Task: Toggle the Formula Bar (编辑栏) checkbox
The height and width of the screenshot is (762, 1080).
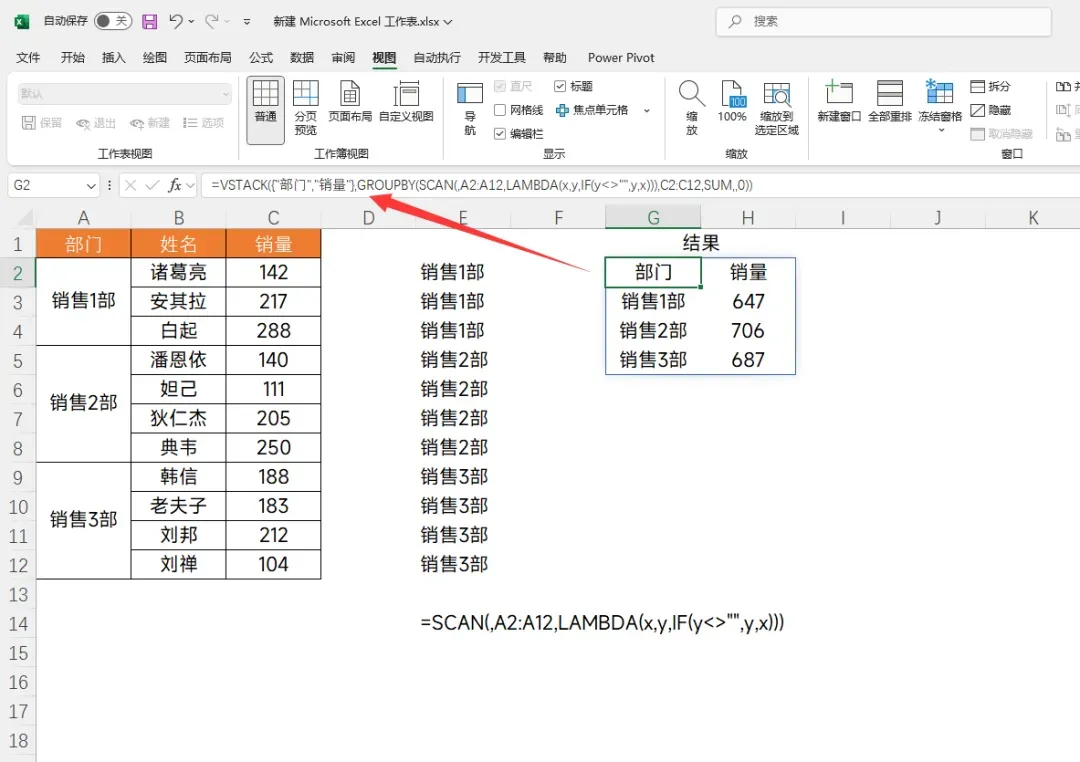Action: (500, 134)
